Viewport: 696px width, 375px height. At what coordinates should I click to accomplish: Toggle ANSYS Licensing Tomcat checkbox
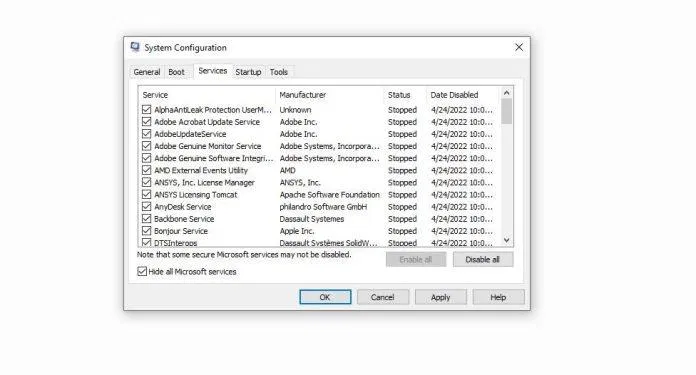146,194
